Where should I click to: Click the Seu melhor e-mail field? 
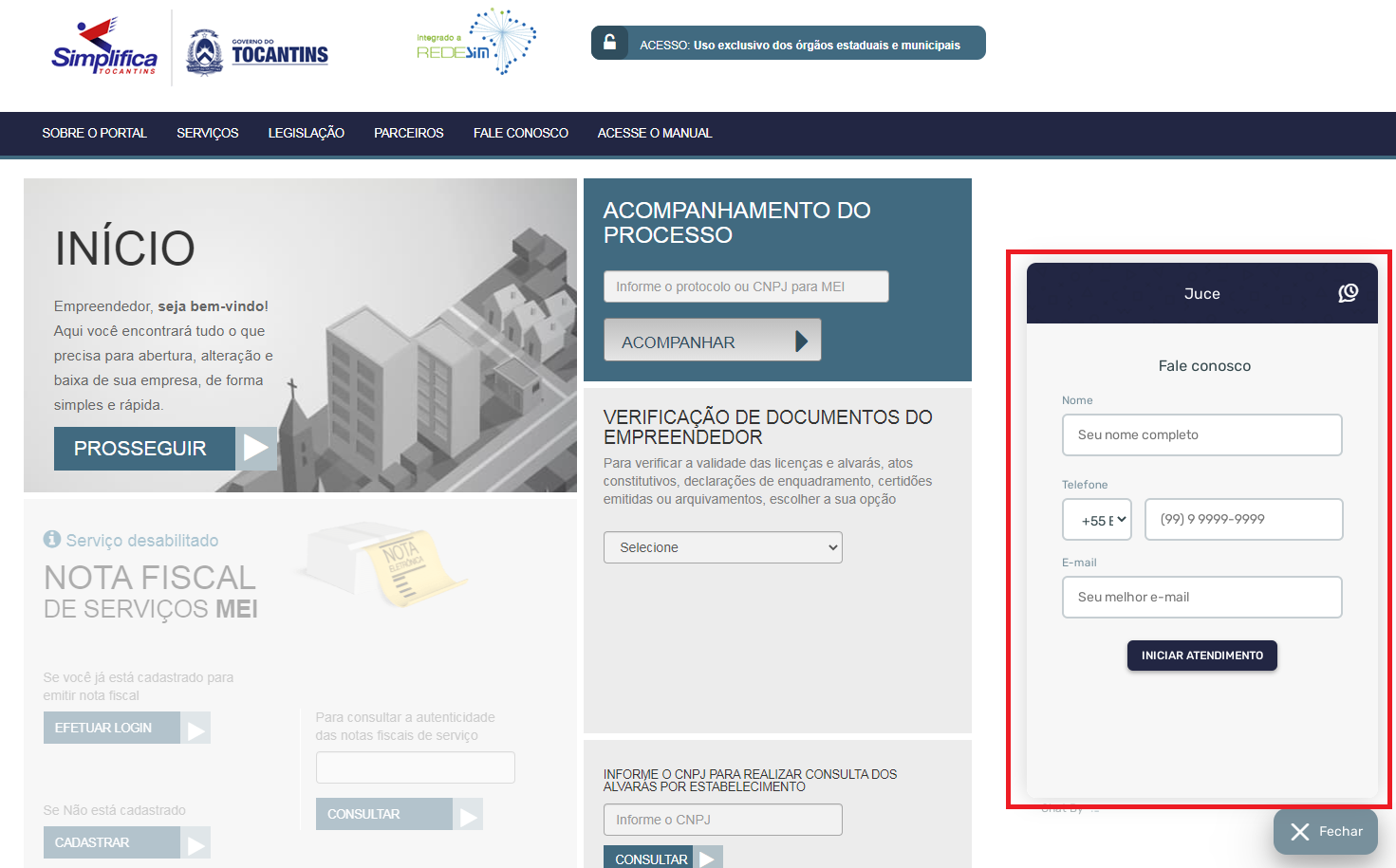pyautogui.click(x=1201, y=598)
